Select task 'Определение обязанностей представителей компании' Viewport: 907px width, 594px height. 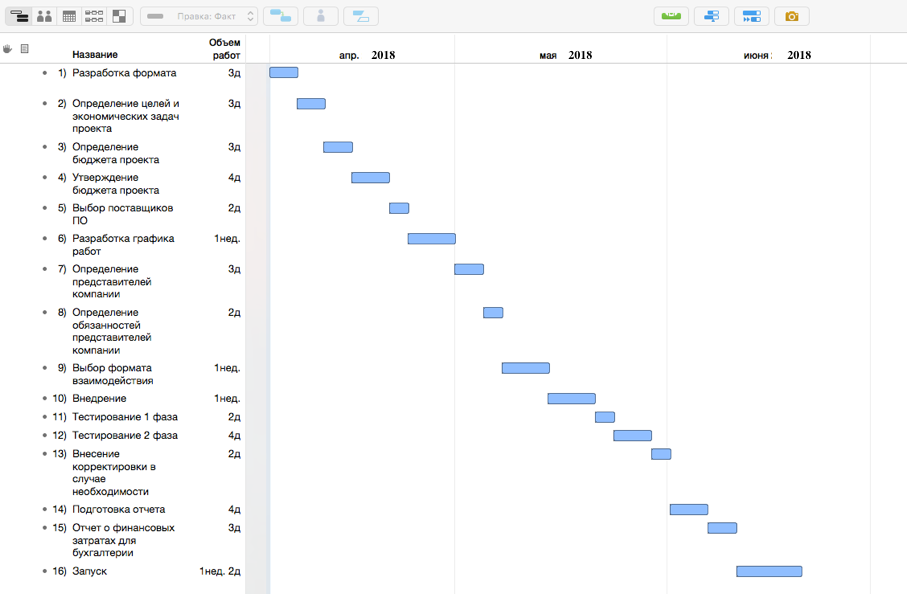(x=112, y=331)
